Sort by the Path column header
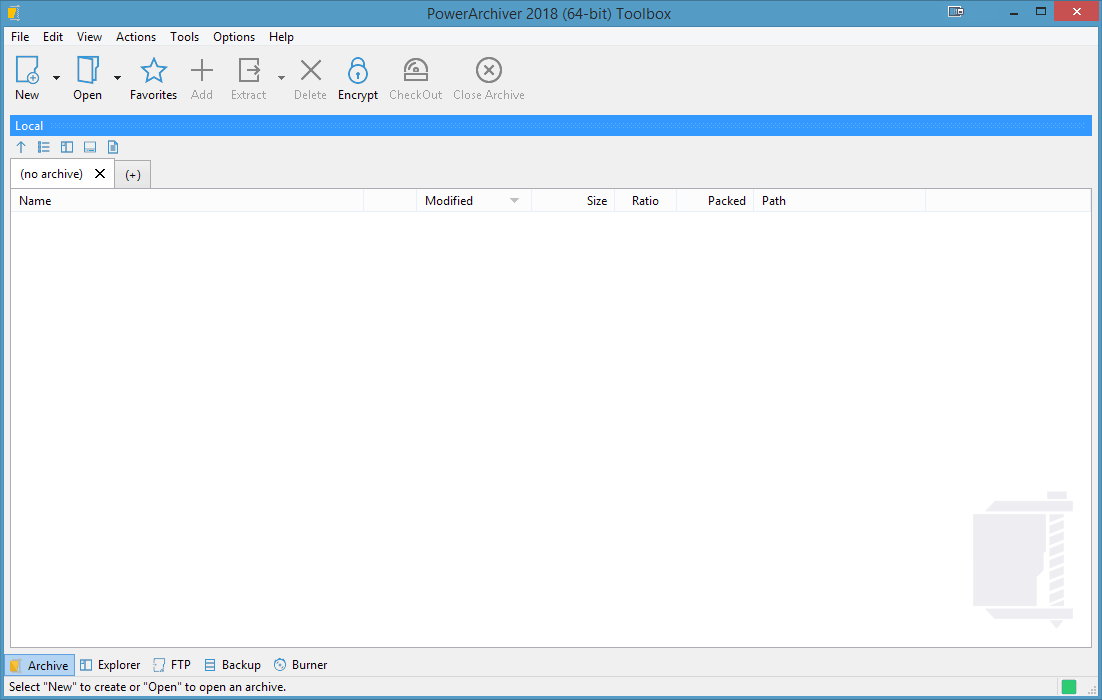The image size is (1102, 700). 839,201
